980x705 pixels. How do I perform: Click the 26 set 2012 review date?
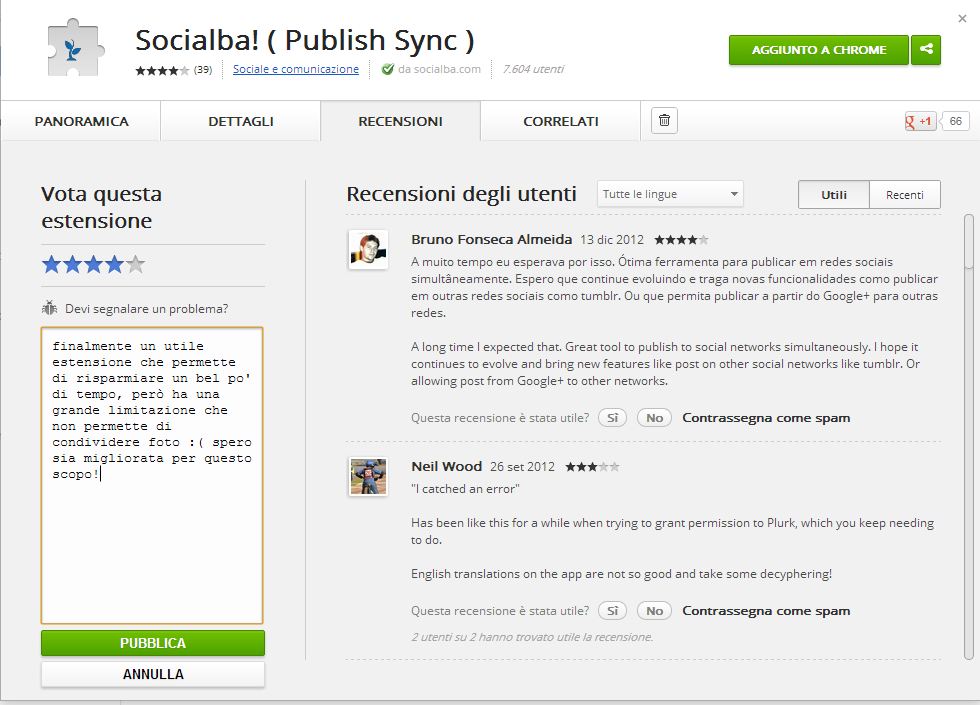coord(522,466)
